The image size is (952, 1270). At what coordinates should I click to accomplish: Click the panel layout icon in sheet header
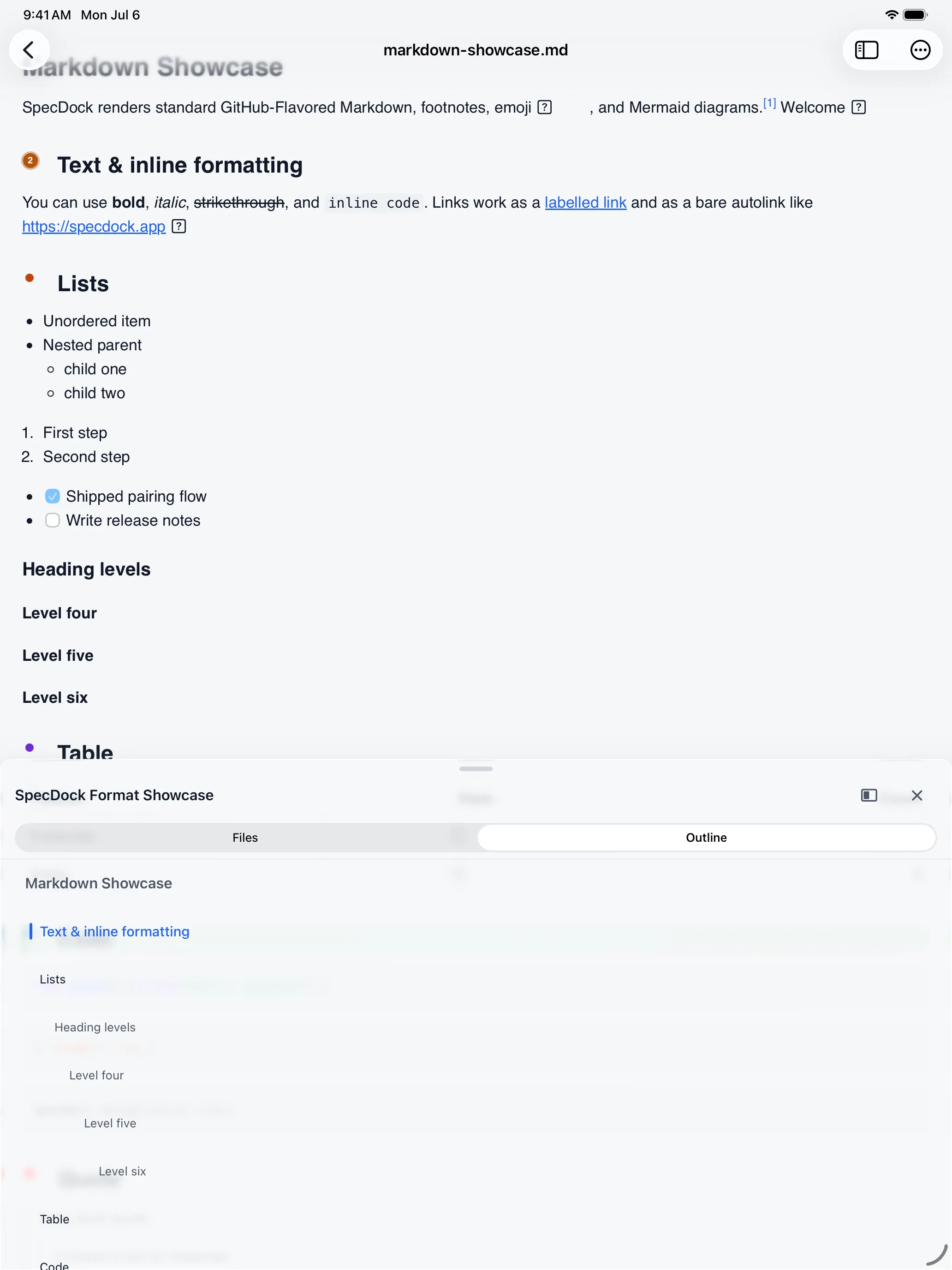[869, 795]
